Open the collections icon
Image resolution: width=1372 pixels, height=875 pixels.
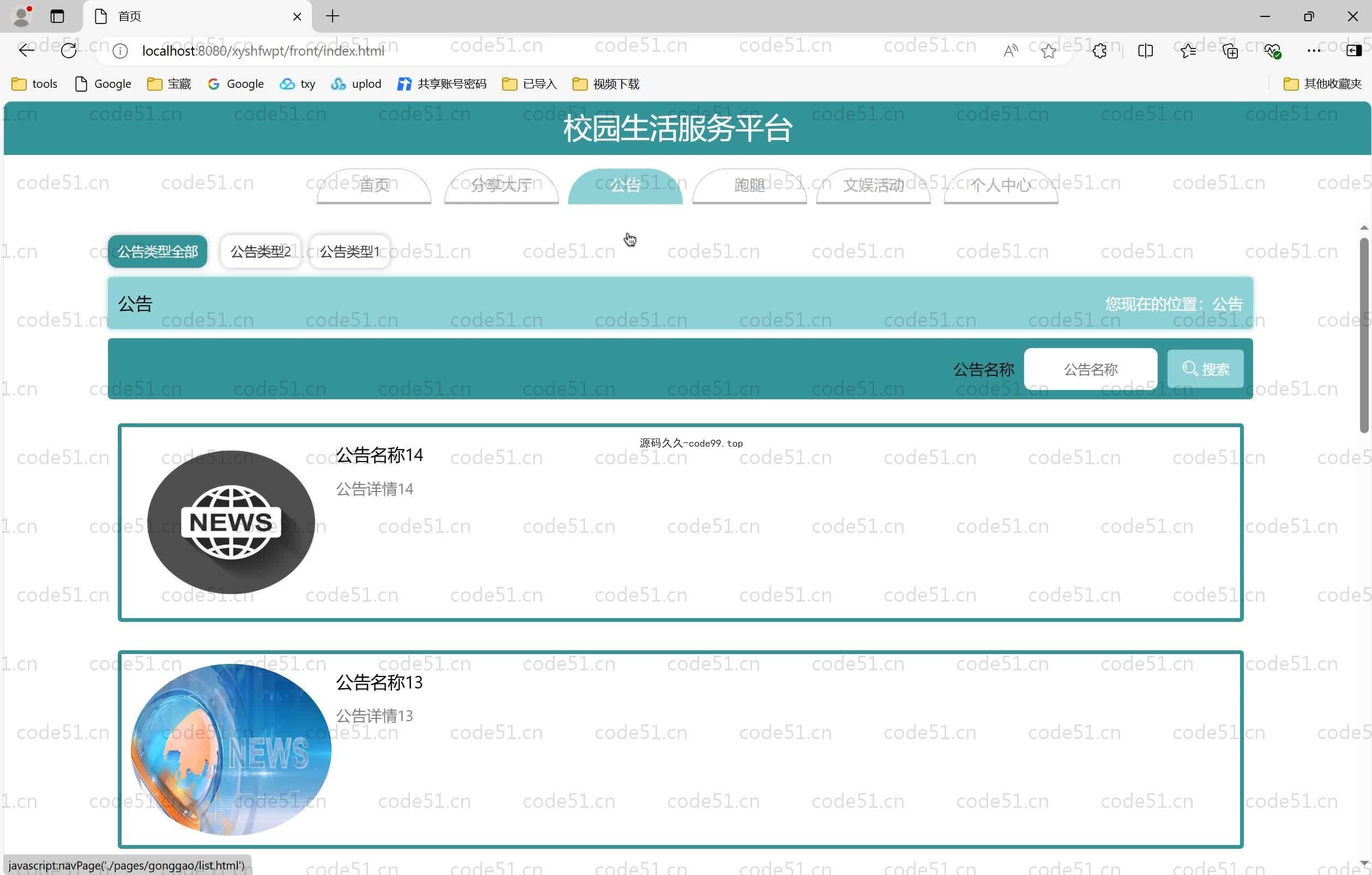click(x=1230, y=51)
